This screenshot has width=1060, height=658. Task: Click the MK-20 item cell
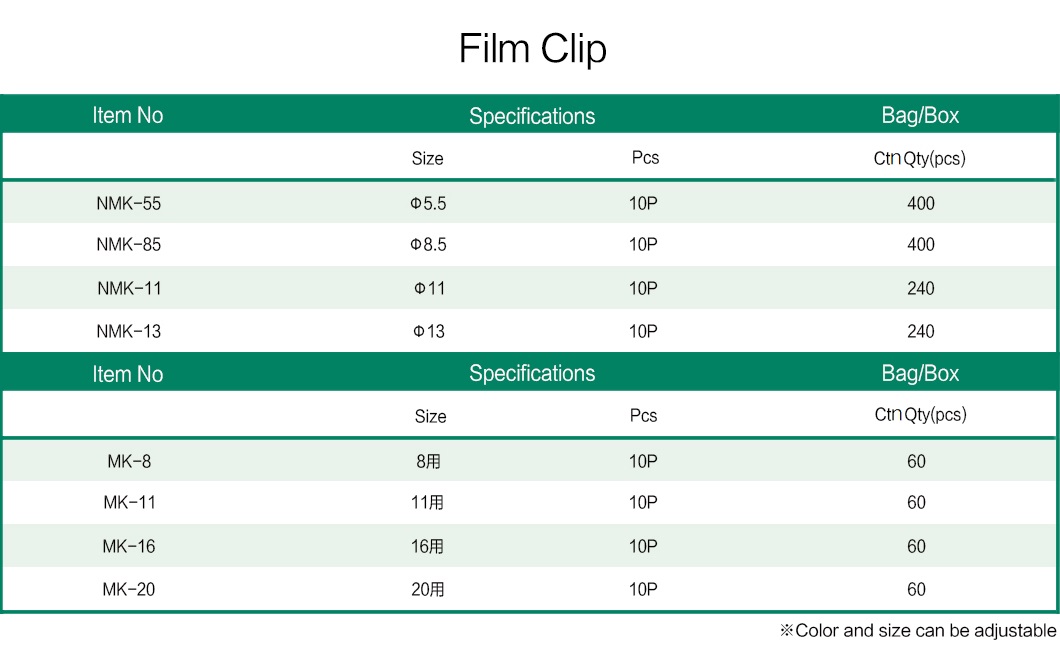[x=128, y=590]
